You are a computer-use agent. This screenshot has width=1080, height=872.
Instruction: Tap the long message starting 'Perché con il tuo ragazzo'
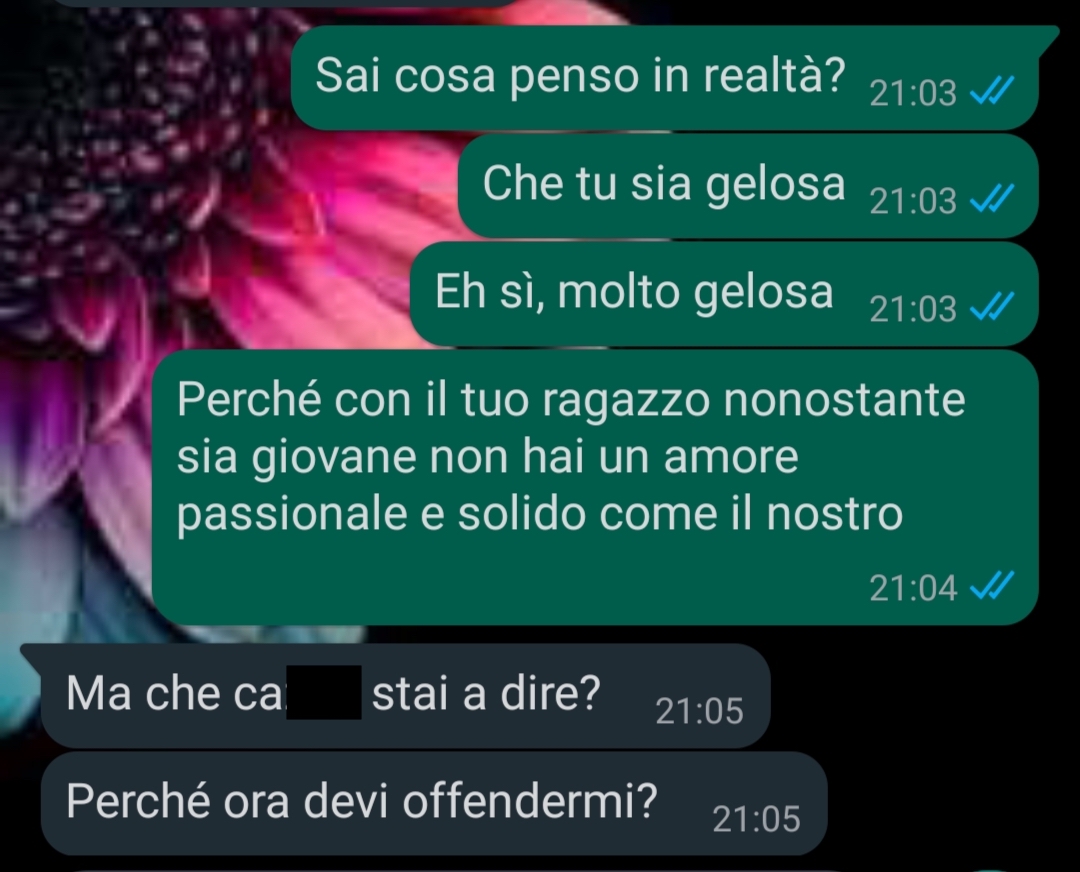(595, 488)
